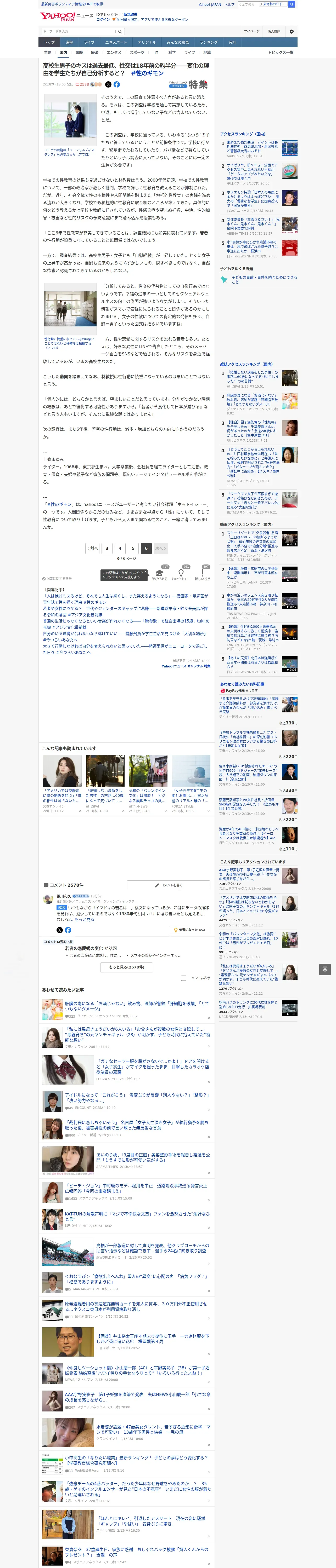
Task: Open the 速報 navigation tab
Action: click(69, 43)
